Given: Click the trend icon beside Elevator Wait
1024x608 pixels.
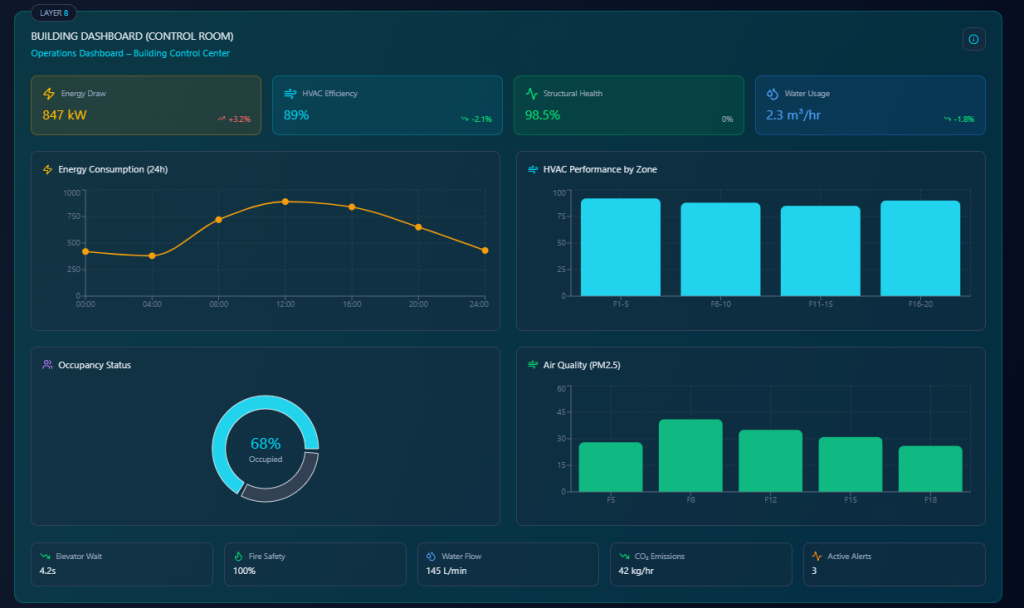Looking at the screenshot, I should pyautogui.click(x=45, y=556).
